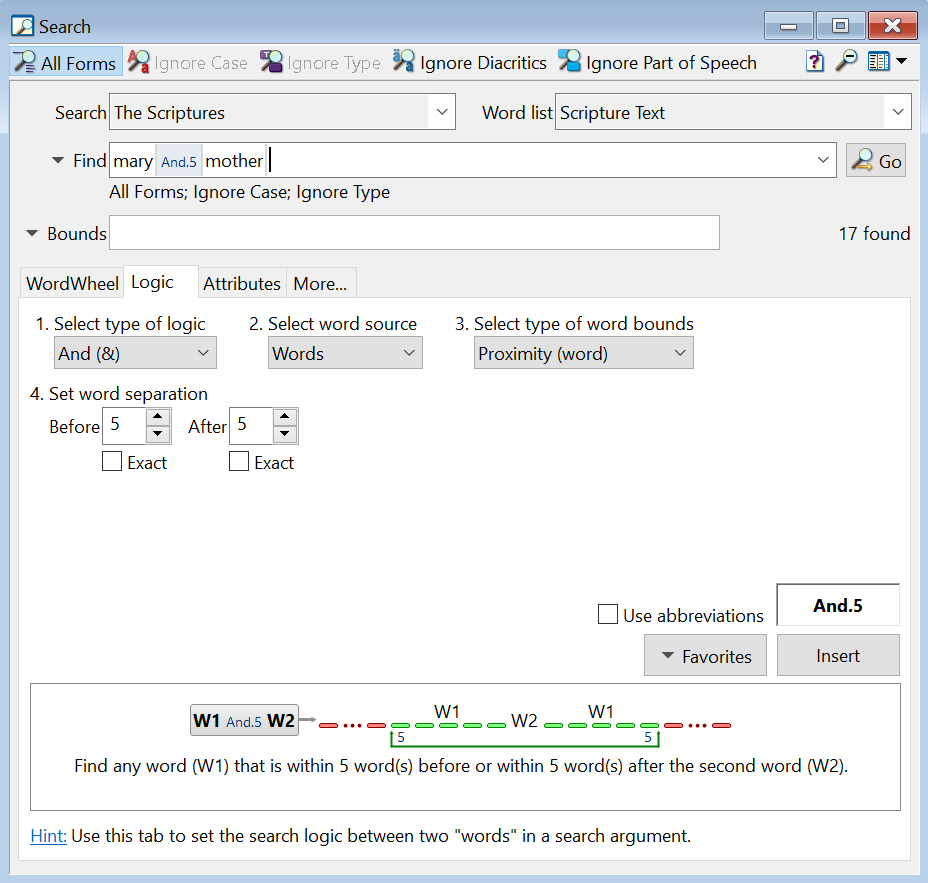928x883 pixels.
Task: Open the type of logic dropdown
Action: (135, 353)
